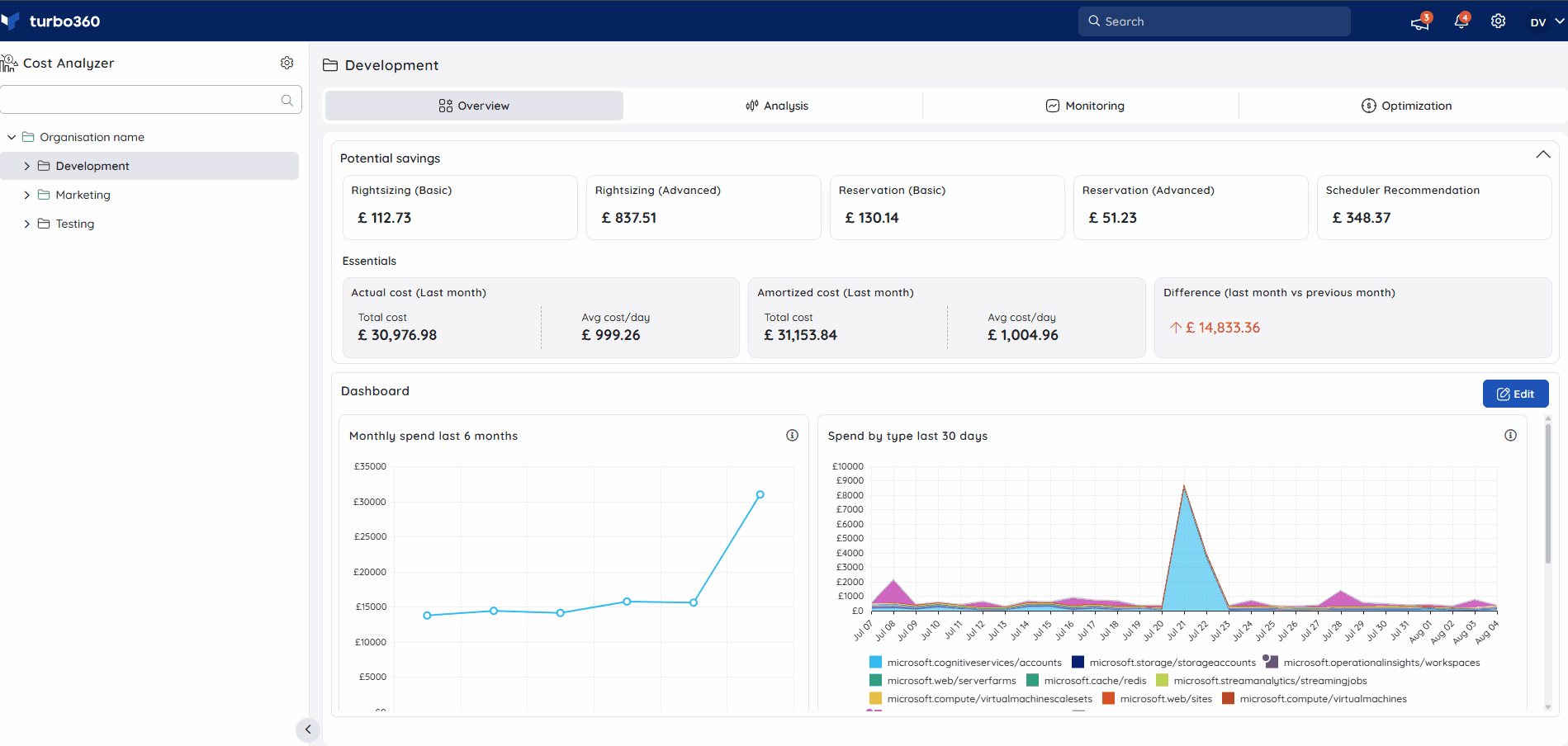Screen dimensions: 1568x746
Task: Expand the Marketing folder tree node
Action: 26,195
